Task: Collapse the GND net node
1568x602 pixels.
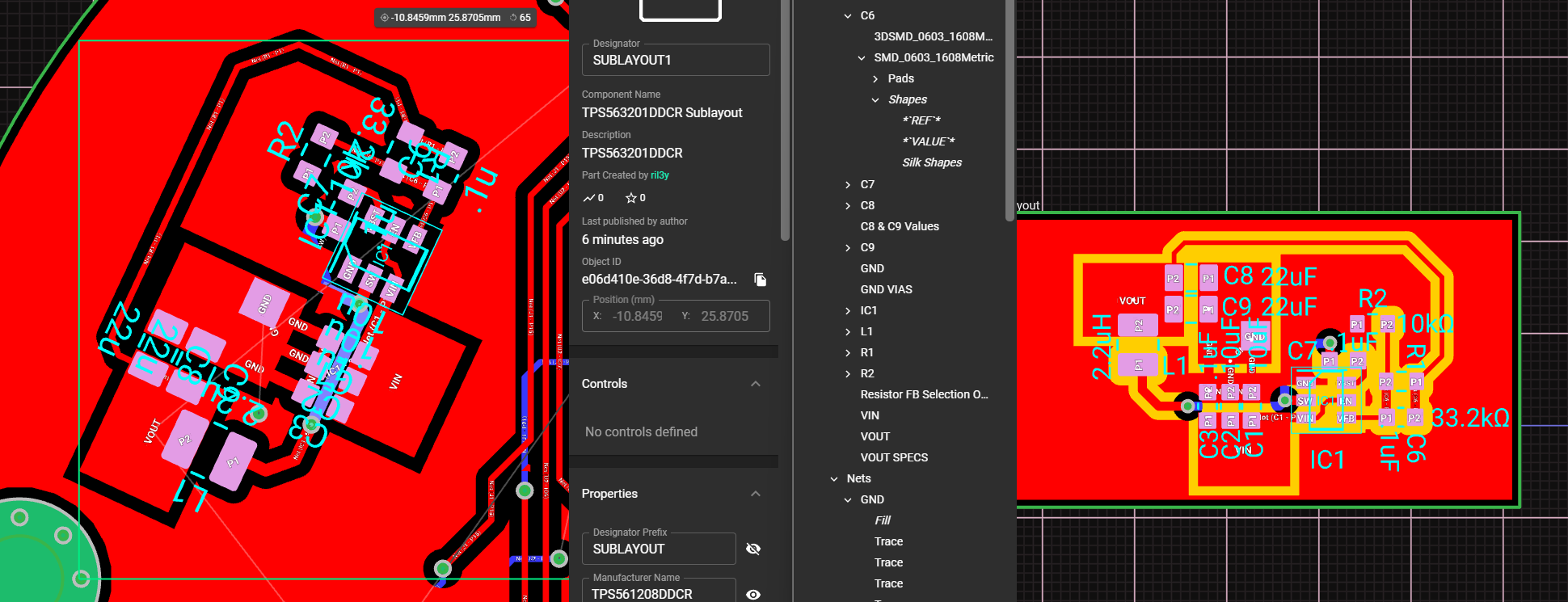Action: click(848, 499)
